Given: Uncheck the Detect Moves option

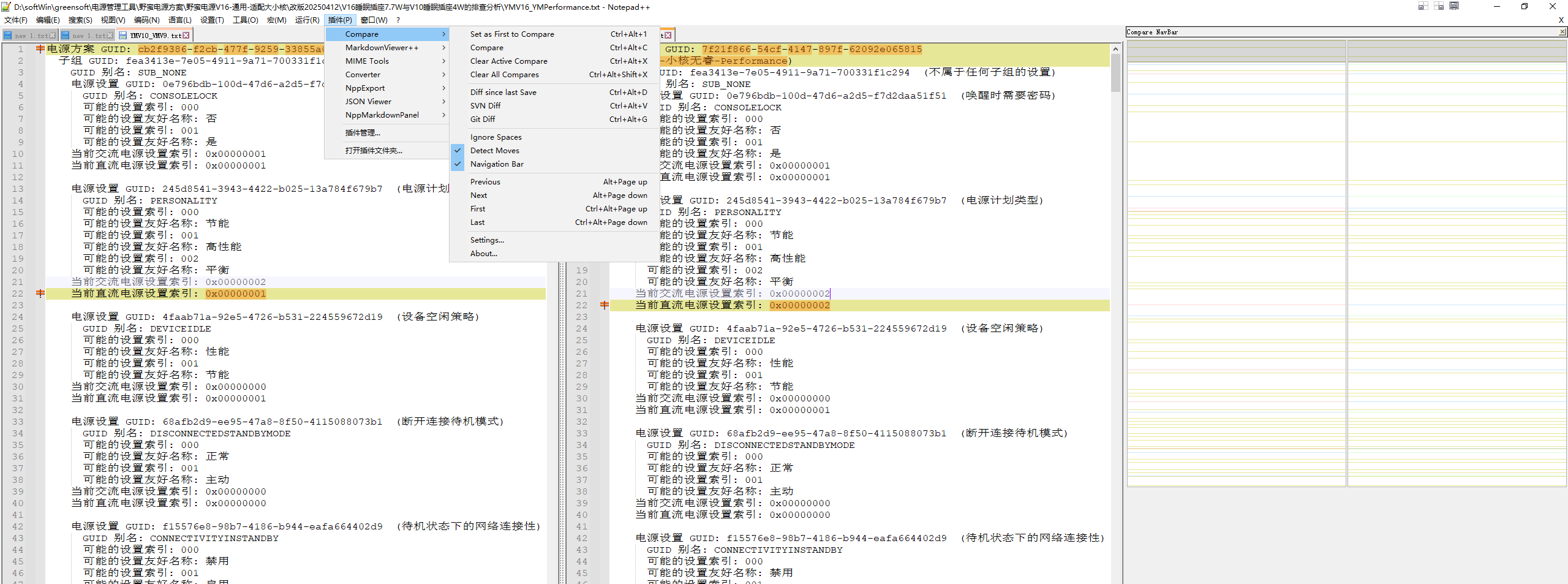Looking at the screenshot, I should tap(494, 151).
